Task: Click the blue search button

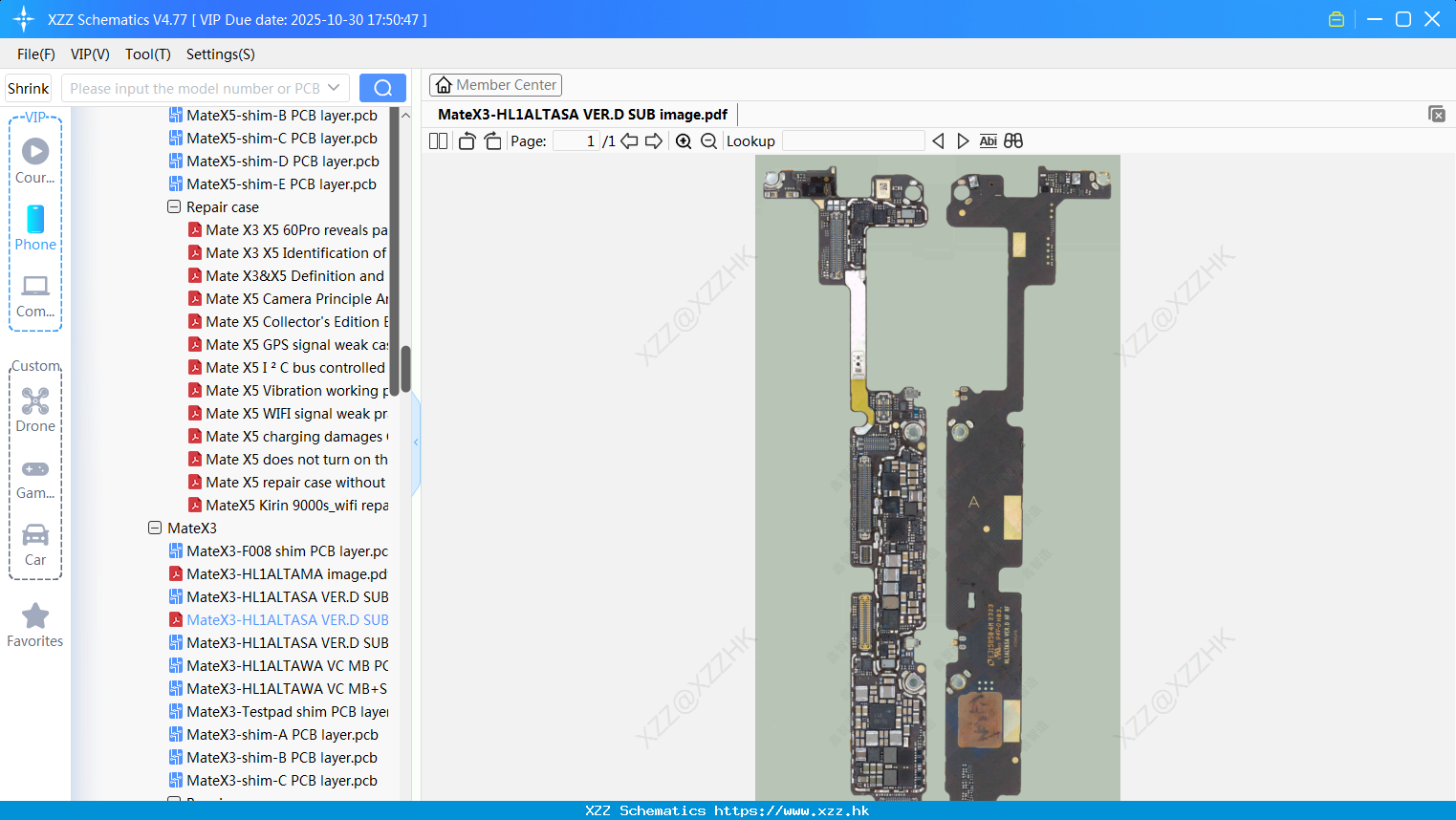Action: [x=382, y=88]
